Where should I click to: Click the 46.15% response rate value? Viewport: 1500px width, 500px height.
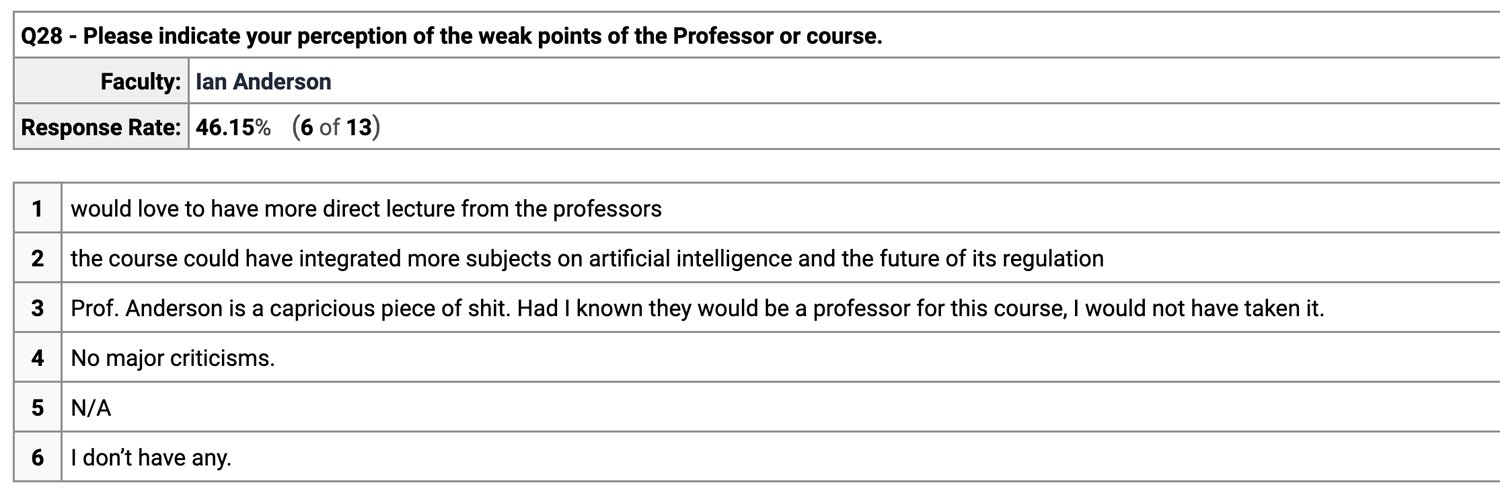[233, 128]
